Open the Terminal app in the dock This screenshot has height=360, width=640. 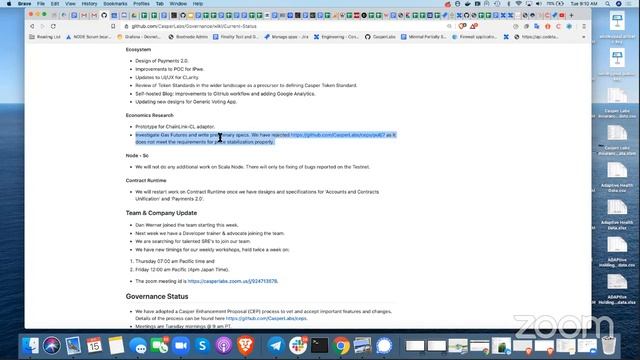pyautogui.click(x=320, y=346)
